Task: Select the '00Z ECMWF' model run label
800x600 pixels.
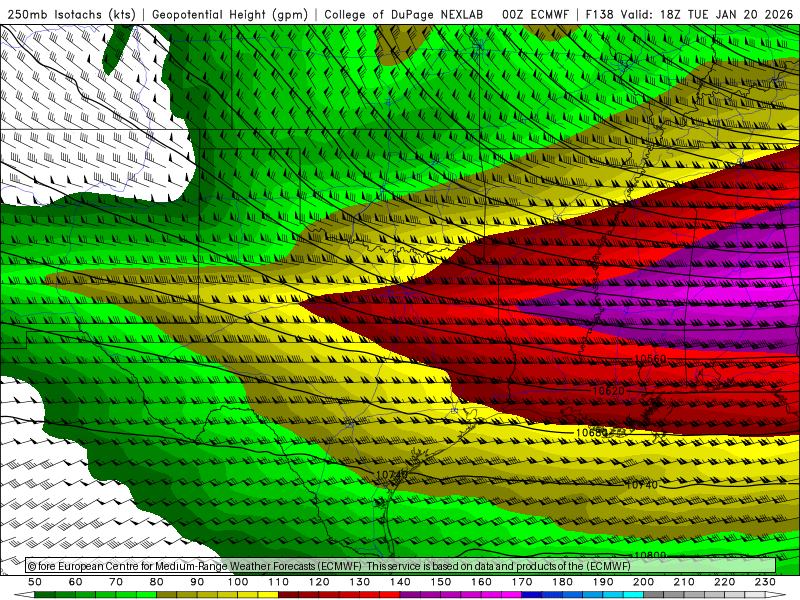Action: click(535, 14)
